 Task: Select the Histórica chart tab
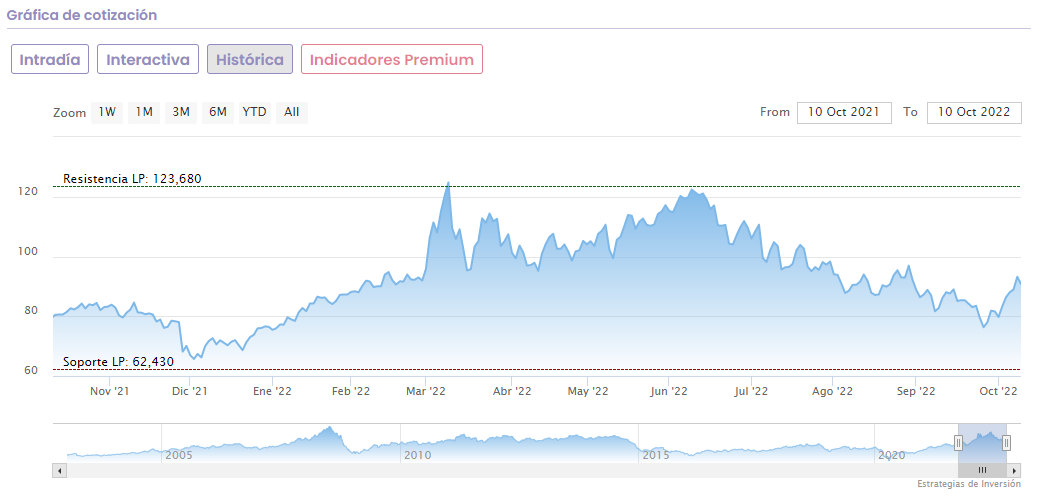click(250, 59)
